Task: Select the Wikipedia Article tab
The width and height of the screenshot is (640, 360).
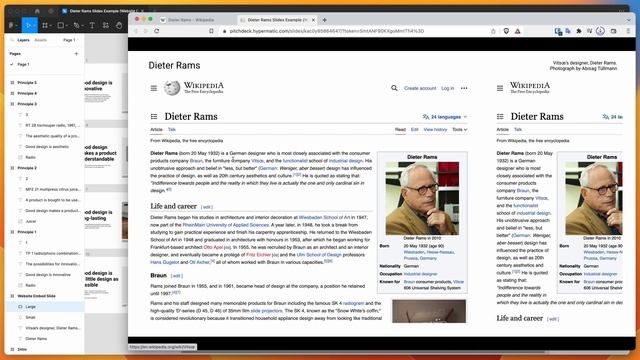Action: [156, 129]
